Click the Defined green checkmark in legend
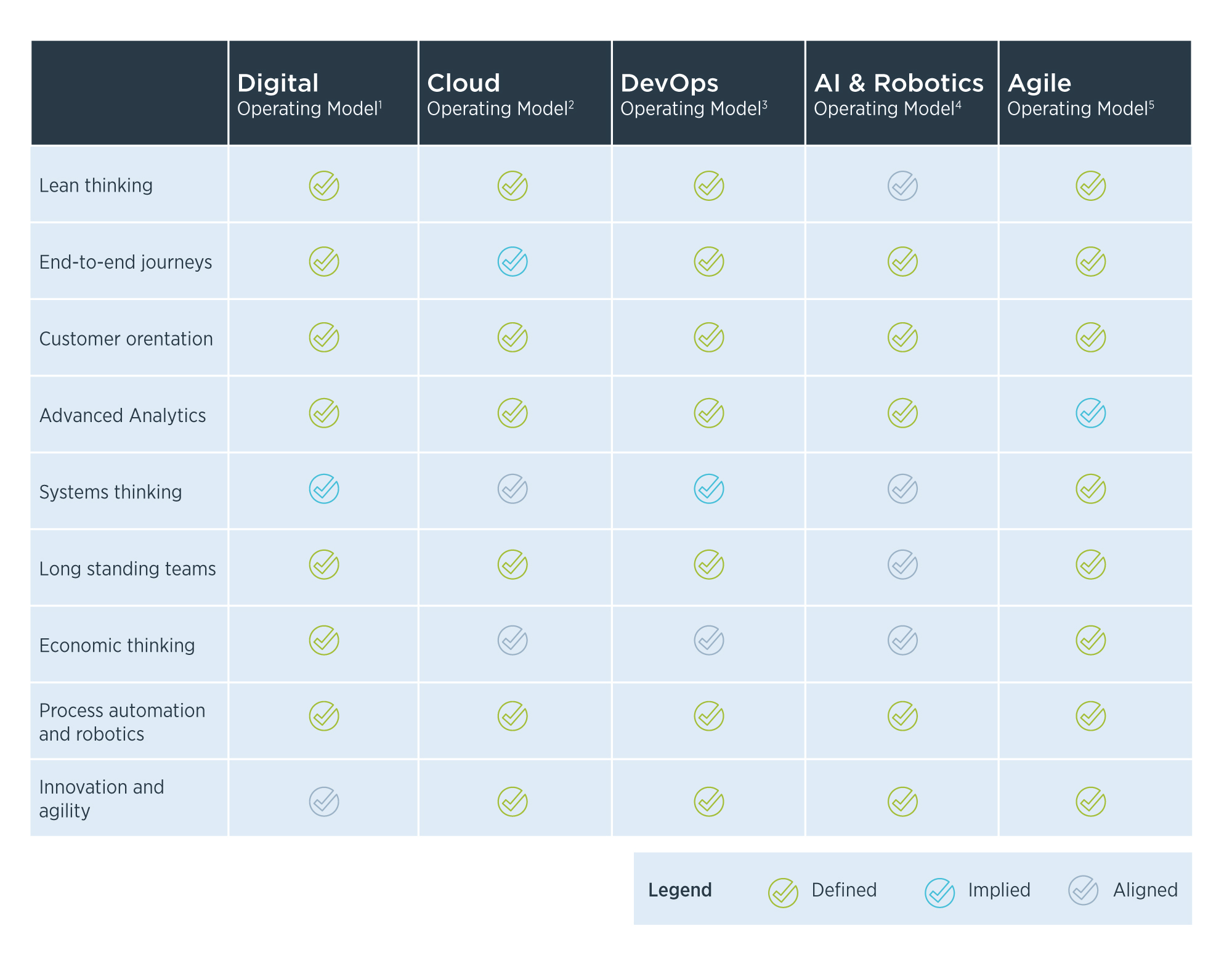This screenshot has width=1232, height=955. [x=783, y=892]
